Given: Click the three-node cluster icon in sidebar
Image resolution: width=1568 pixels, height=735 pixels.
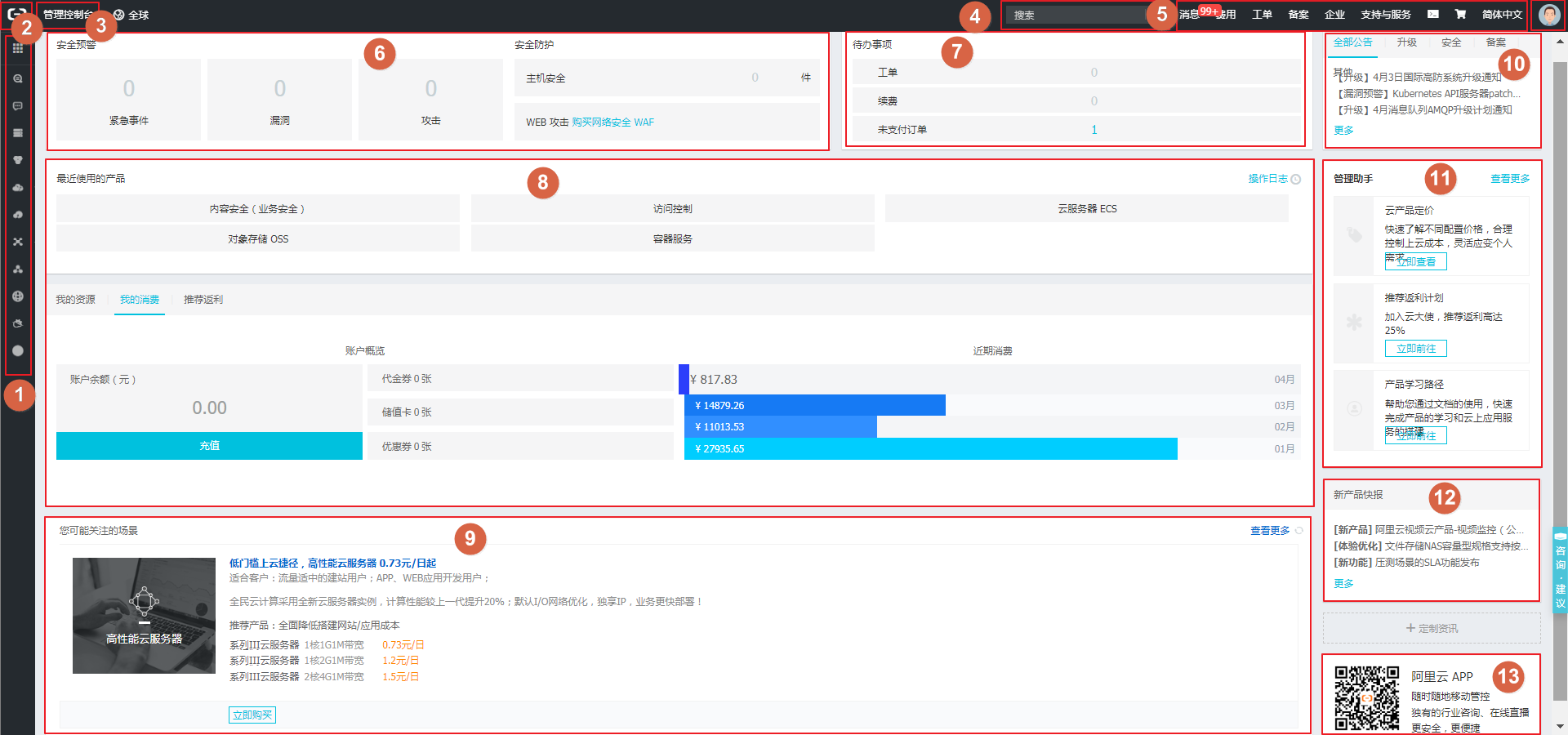Looking at the screenshot, I should 18,269.
